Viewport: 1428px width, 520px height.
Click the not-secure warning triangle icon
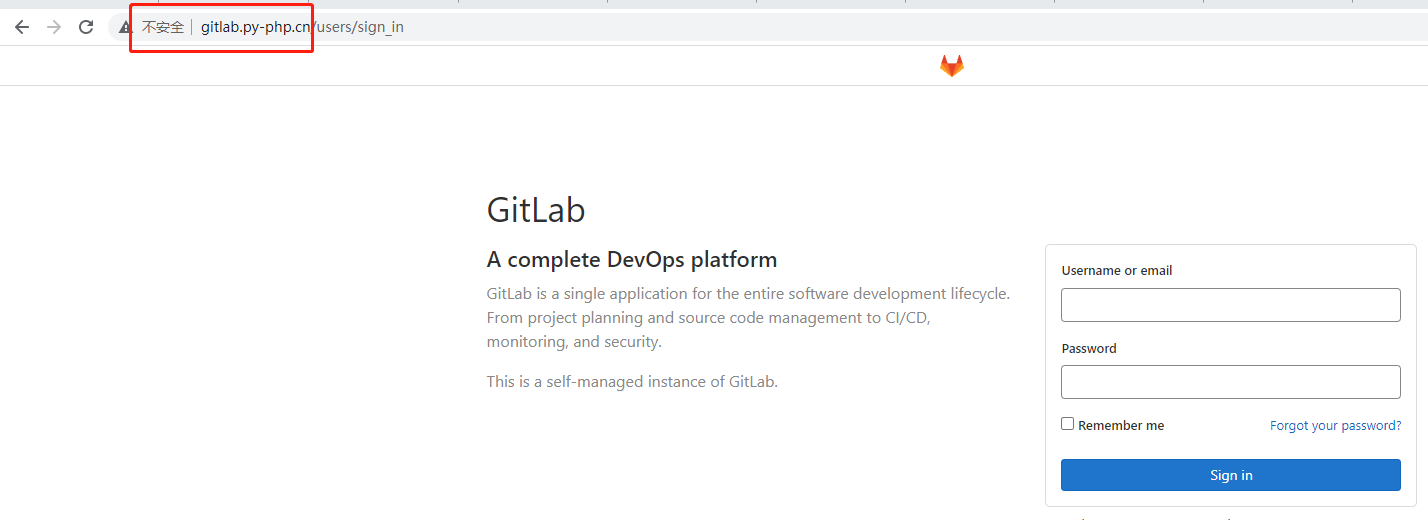pyautogui.click(x=125, y=28)
